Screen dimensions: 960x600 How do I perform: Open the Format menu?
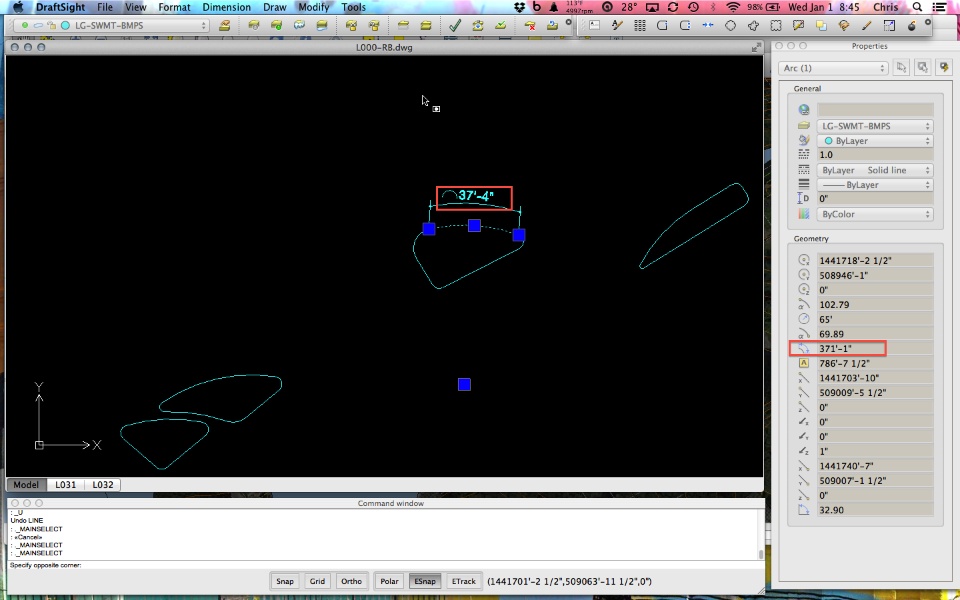tap(174, 7)
